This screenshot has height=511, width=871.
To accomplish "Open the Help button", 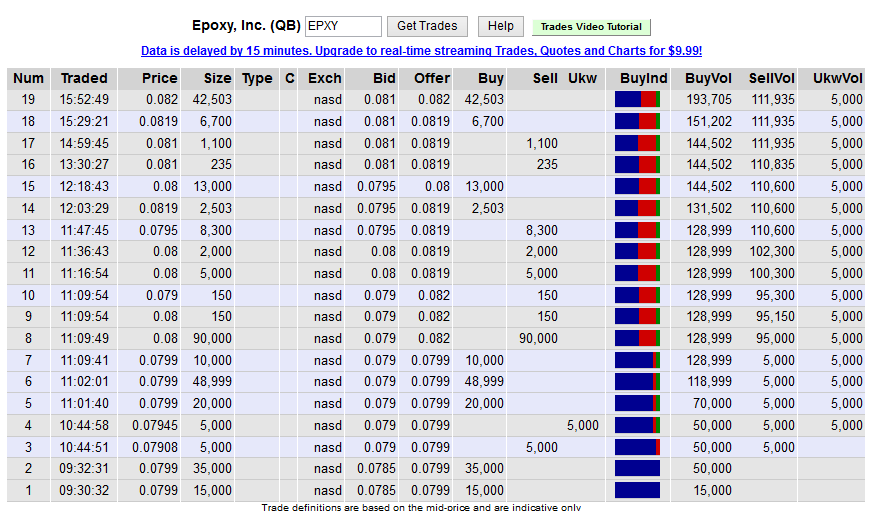I will (x=500, y=26).
